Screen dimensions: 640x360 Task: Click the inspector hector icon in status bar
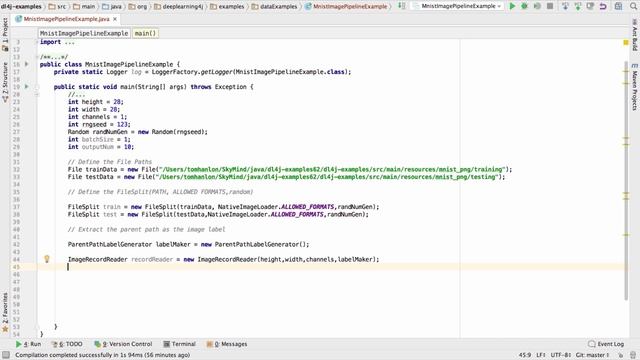coord(633,355)
